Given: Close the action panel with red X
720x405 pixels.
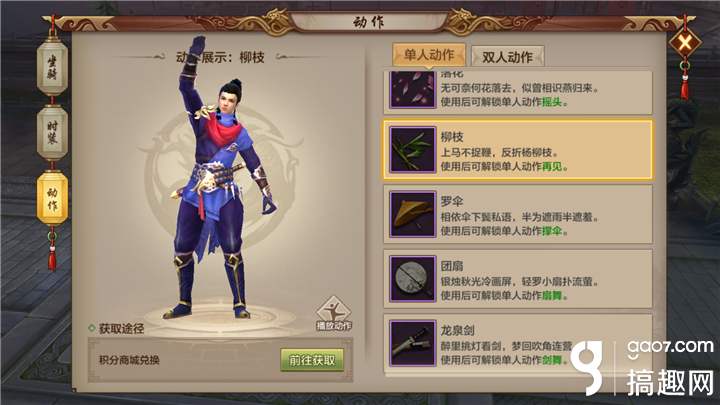Looking at the screenshot, I should click(685, 43).
